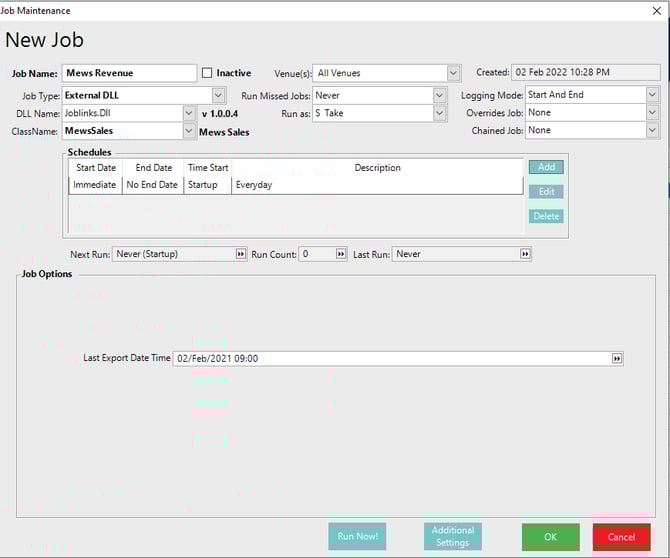
Task: Expand the Logging Mode dropdown
Action: coord(652,95)
